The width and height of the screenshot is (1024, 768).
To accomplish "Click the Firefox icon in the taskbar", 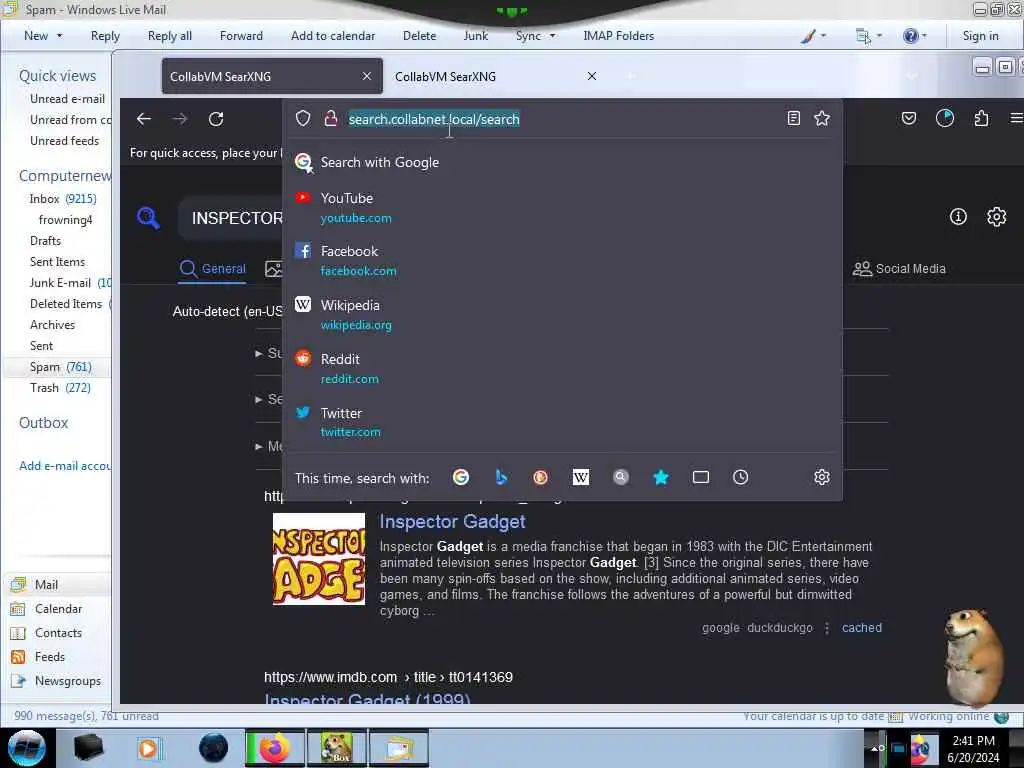I will click(274, 748).
